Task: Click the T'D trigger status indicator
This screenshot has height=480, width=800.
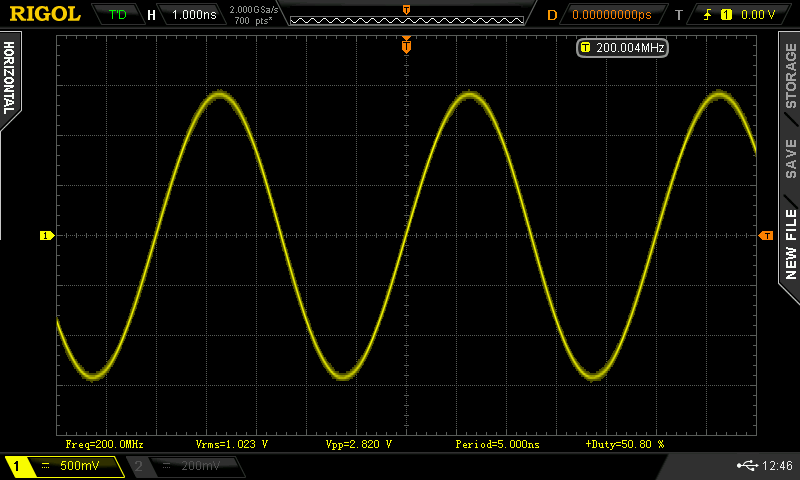Action: coord(117,15)
